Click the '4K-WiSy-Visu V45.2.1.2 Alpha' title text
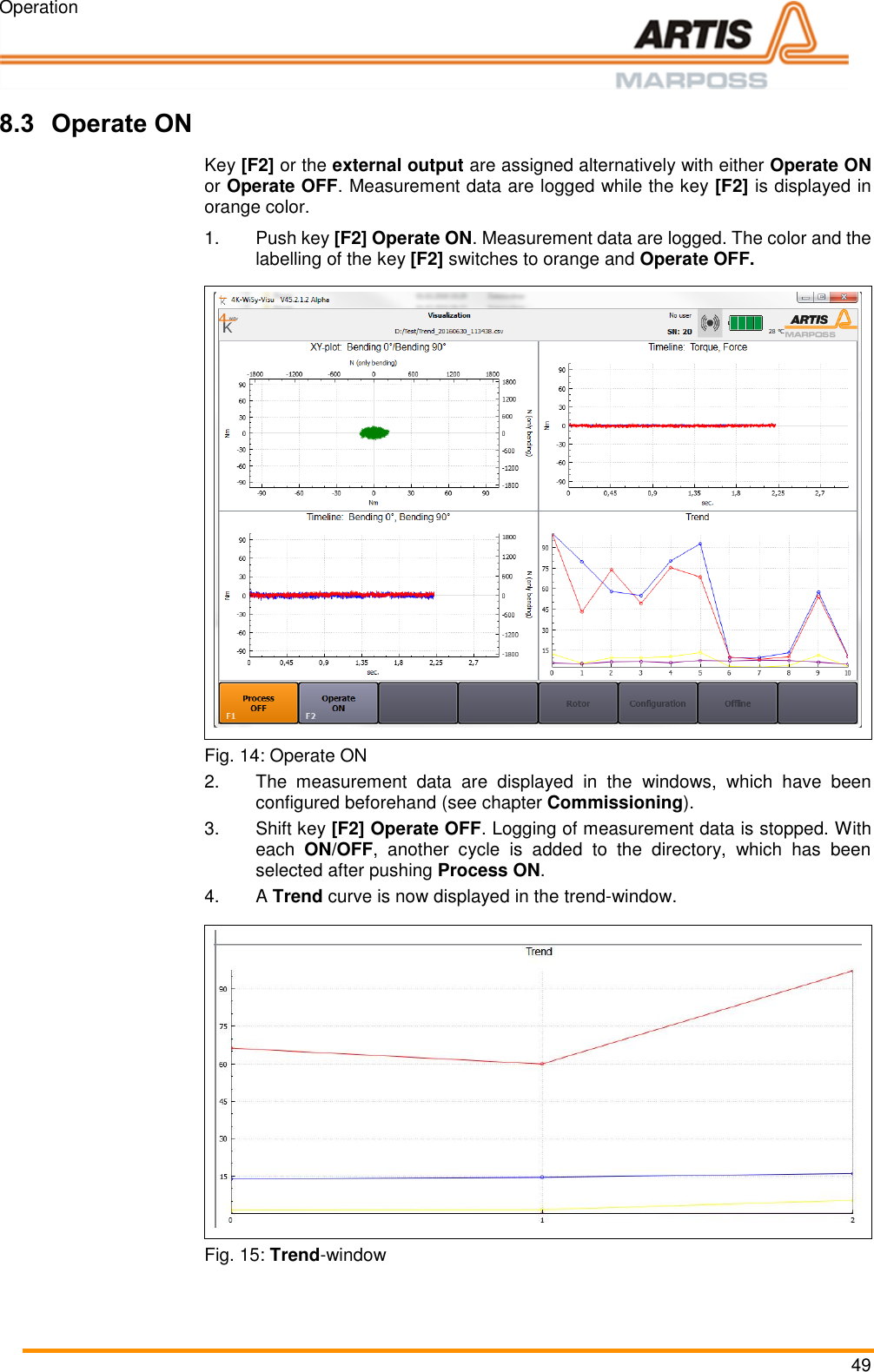 (280, 300)
